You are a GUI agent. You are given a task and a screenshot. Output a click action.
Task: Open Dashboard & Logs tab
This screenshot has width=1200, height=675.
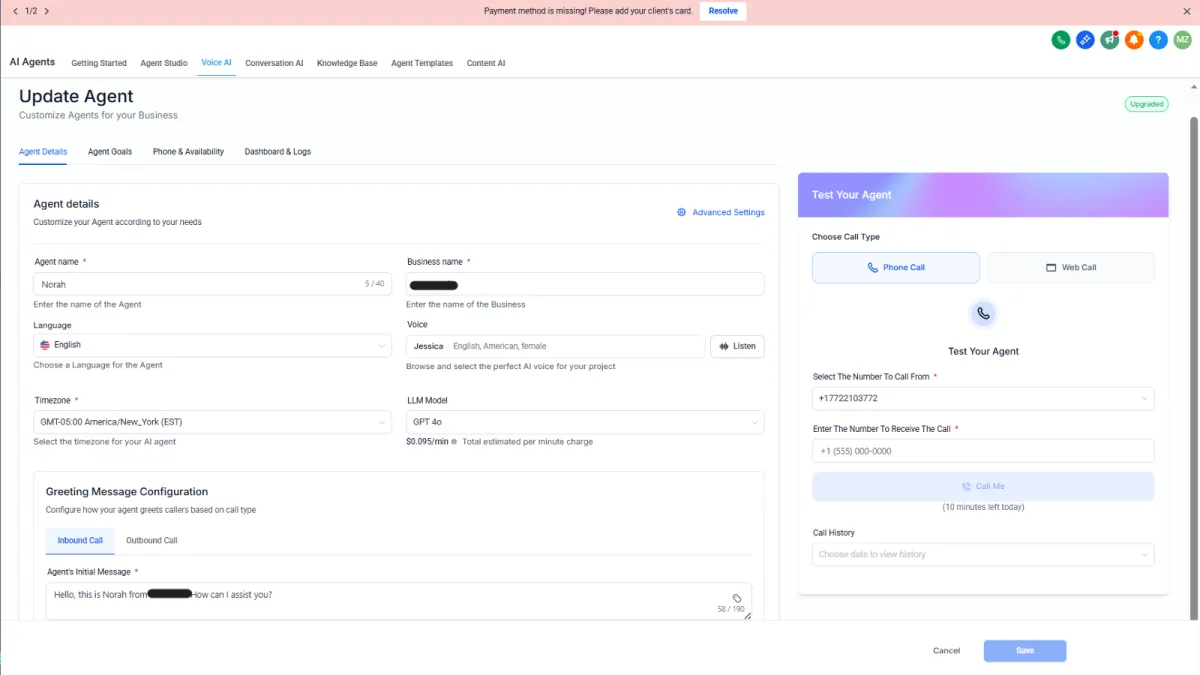coord(278,152)
